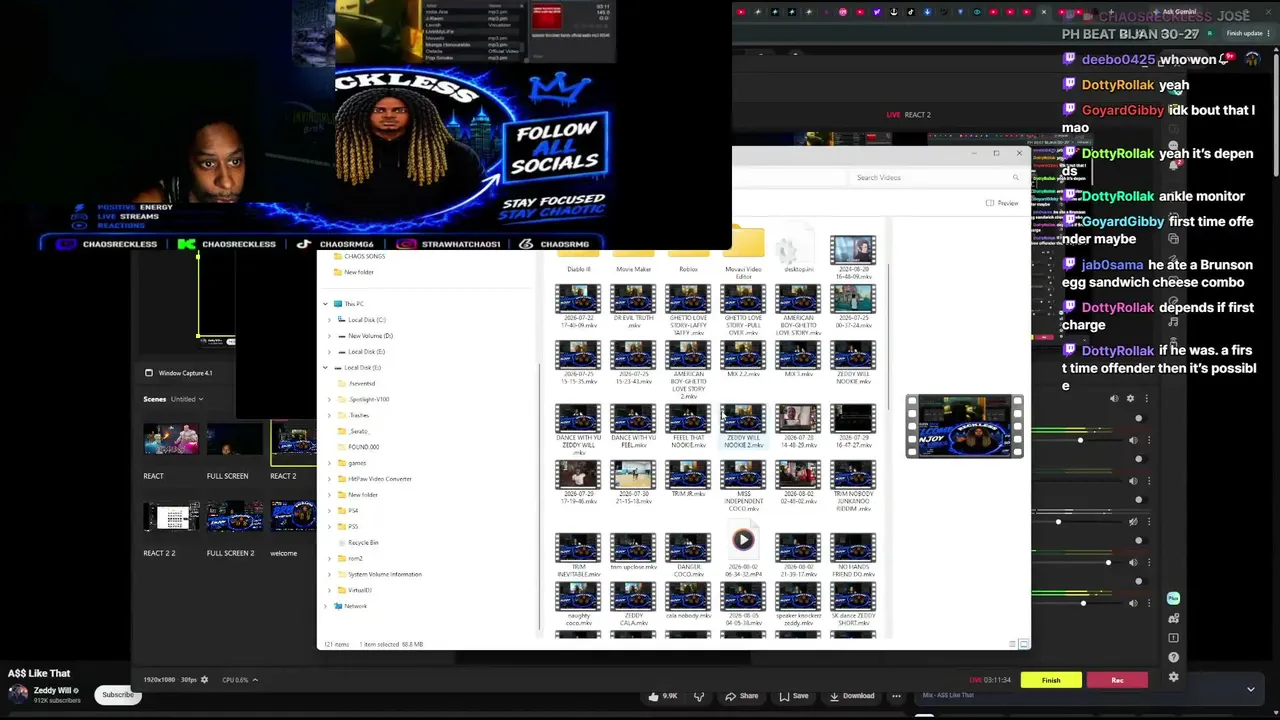
Task: Select the TRIM JR.mkv video file
Action: [x=688, y=479]
